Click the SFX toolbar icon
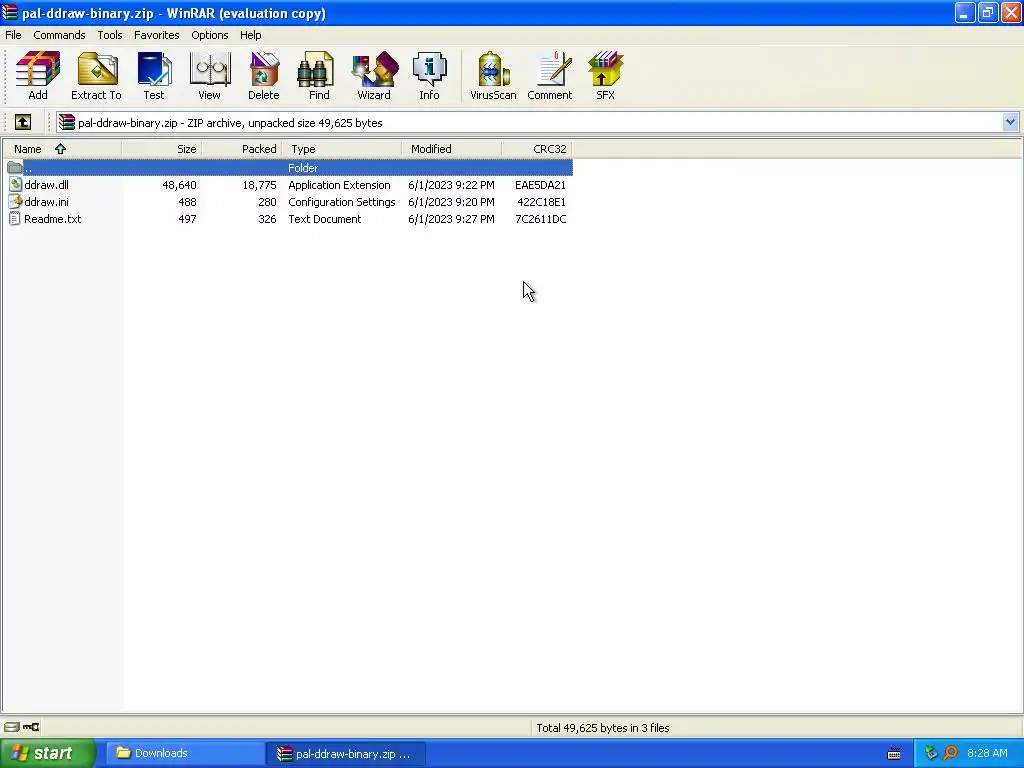The width and height of the screenshot is (1024, 768). click(x=605, y=76)
